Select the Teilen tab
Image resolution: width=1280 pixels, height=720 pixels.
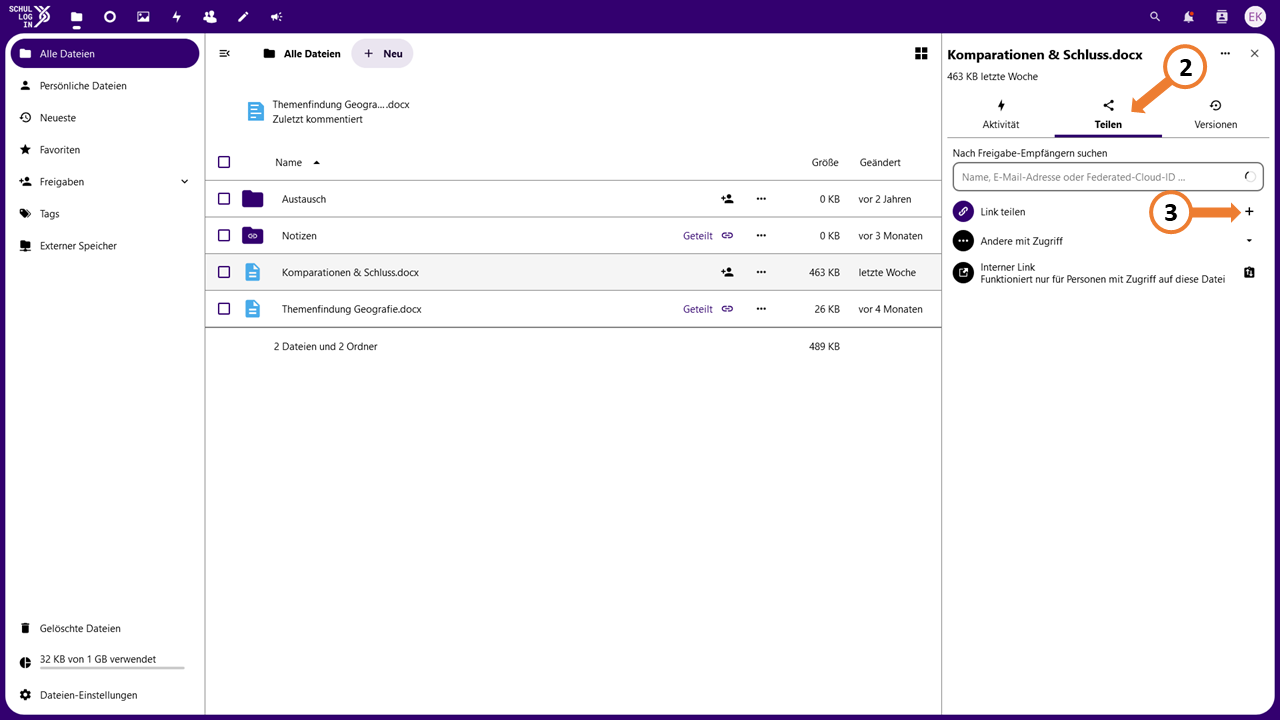(x=1108, y=114)
